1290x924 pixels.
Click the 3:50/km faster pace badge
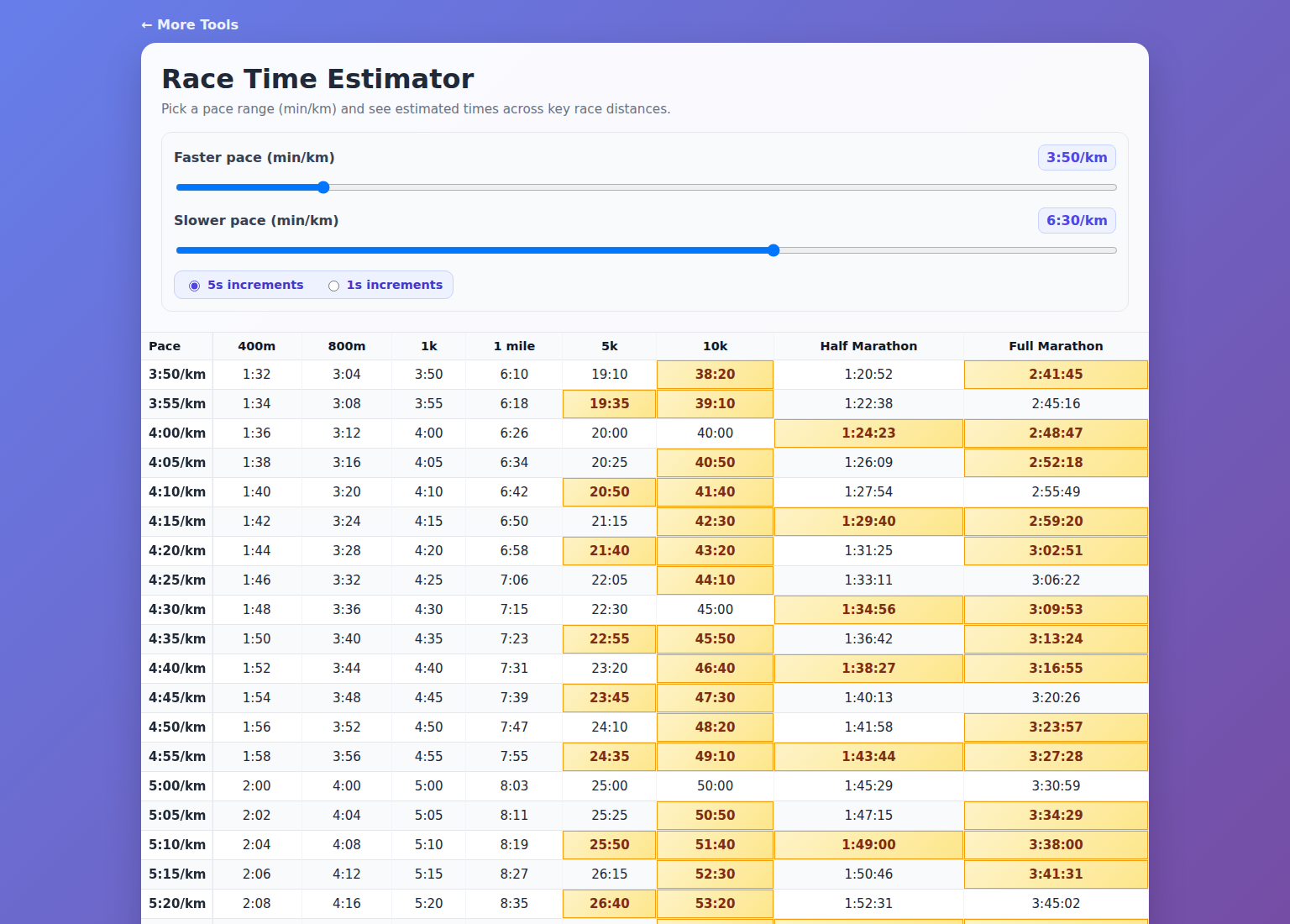tap(1077, 157)
